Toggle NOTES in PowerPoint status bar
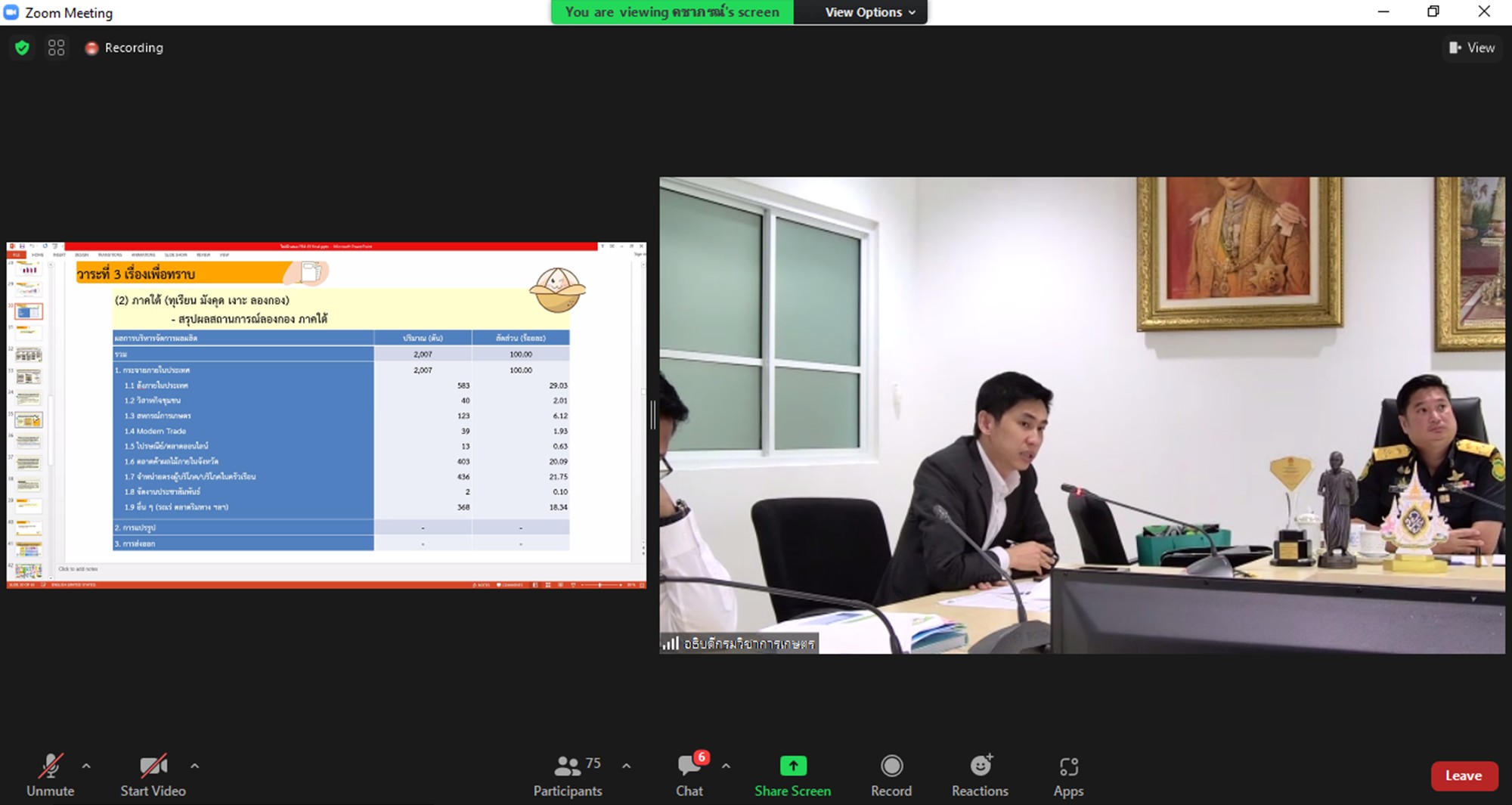Screen dimensions: 1512x805 click(x=481, y=585)
